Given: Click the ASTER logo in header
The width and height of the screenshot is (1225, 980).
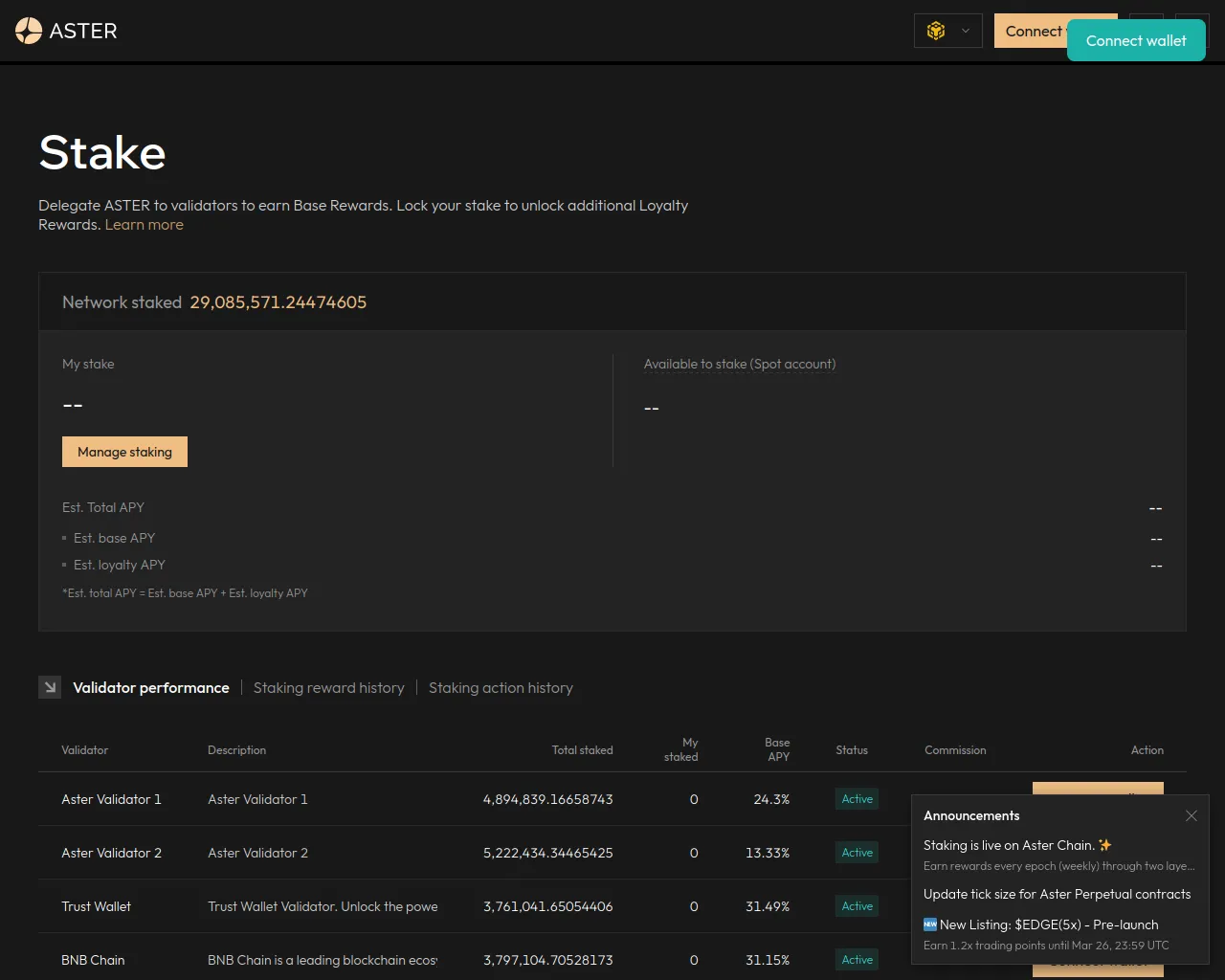Looking at the screenshot, I should click(66, 31).
